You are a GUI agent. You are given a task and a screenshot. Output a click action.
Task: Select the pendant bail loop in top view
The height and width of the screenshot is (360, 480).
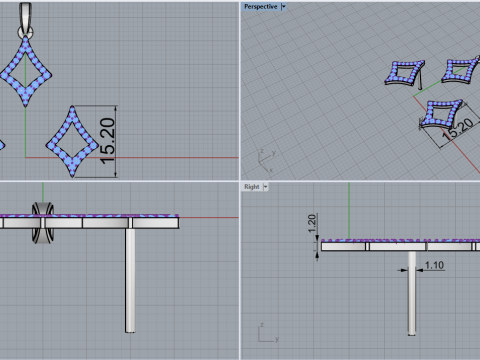pyautogui.click(x=25, y=19)
